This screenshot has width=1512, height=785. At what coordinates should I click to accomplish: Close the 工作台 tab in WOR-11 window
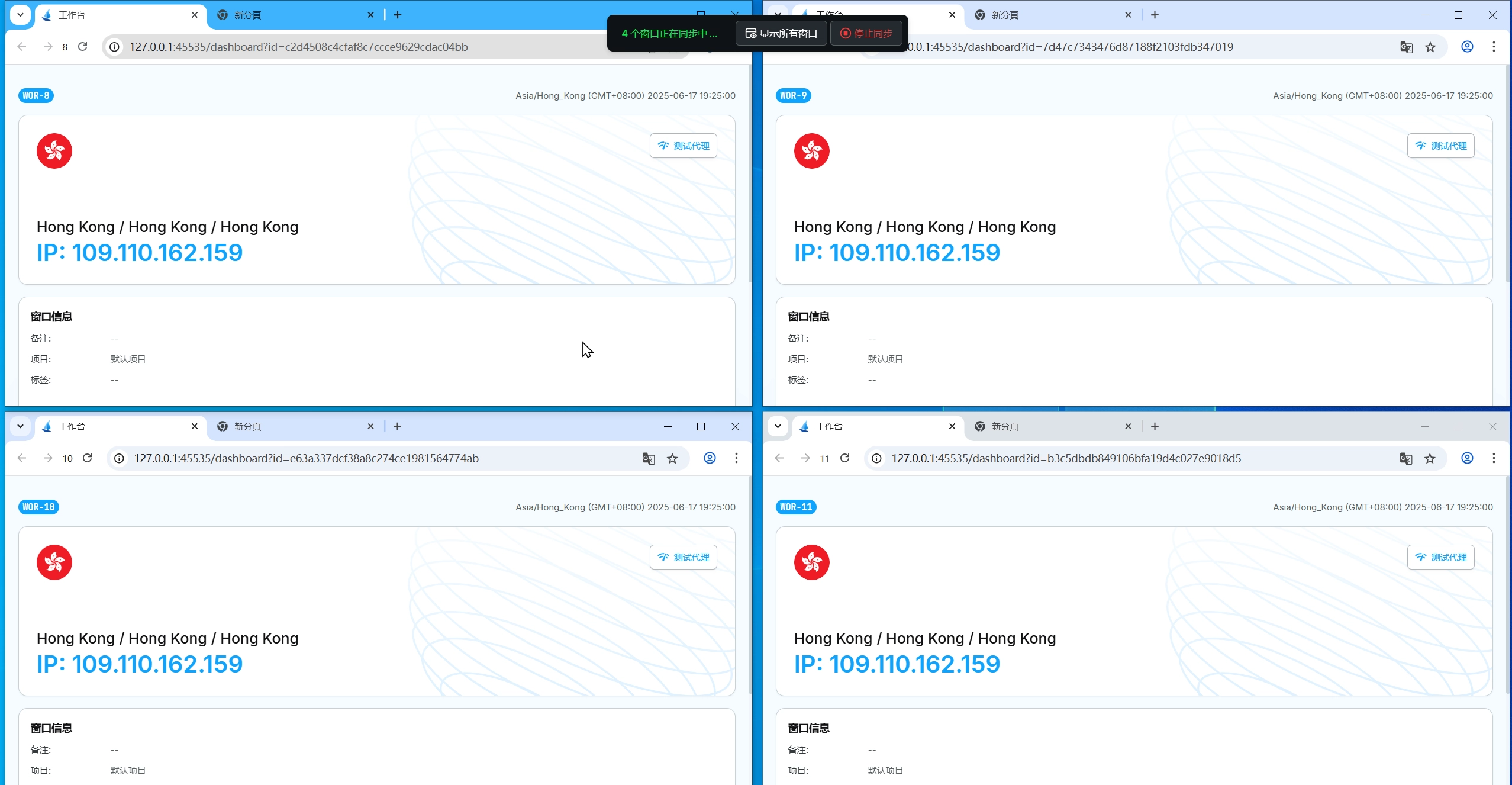pyautogui.click(x=952, y=426)
